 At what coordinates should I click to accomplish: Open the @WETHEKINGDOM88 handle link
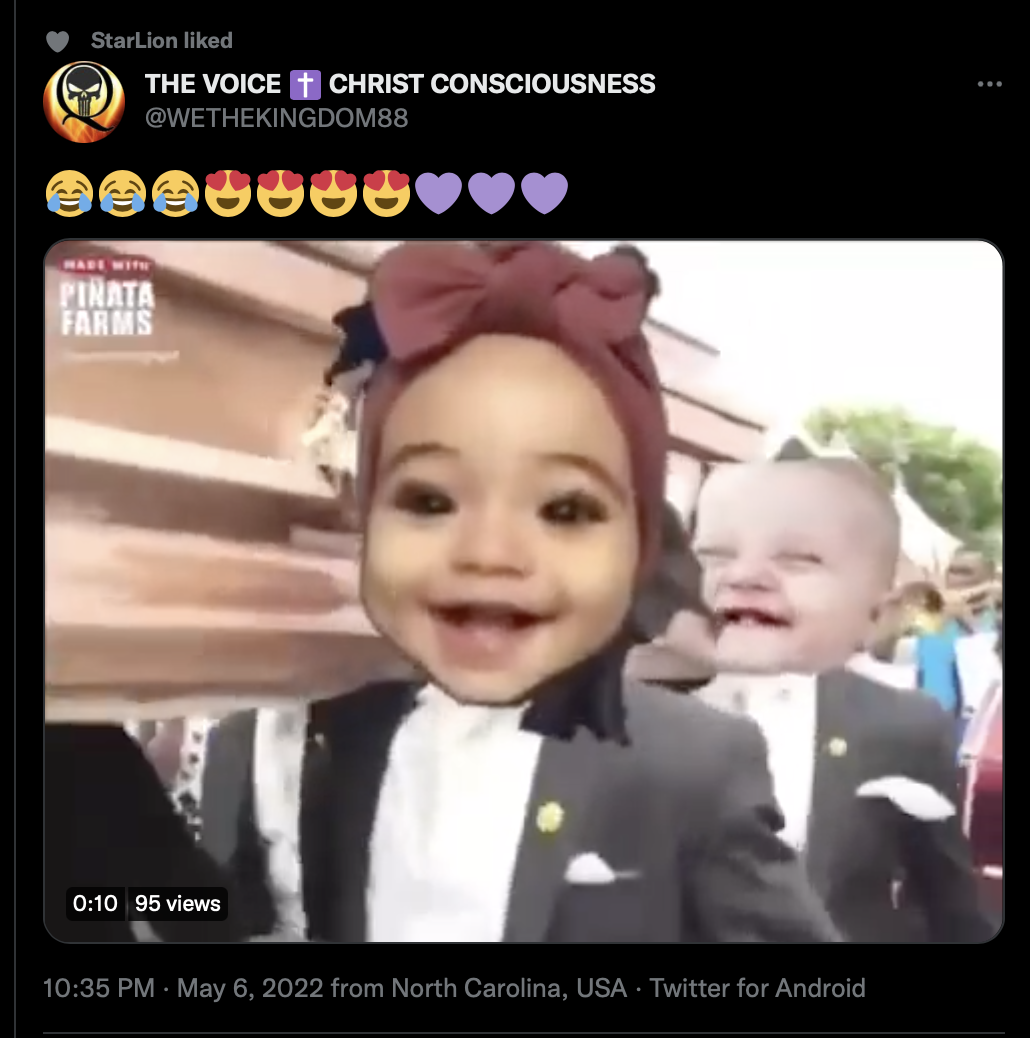coord(277,118)
